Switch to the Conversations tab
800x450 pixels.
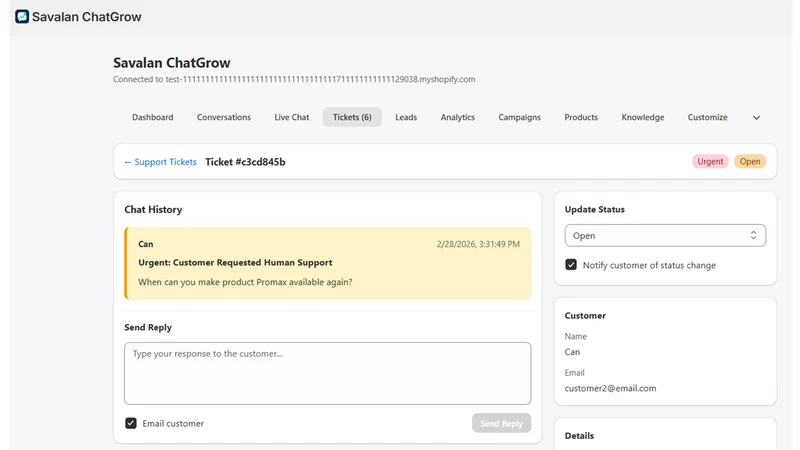pyautogui.click(x=223, y=117)
